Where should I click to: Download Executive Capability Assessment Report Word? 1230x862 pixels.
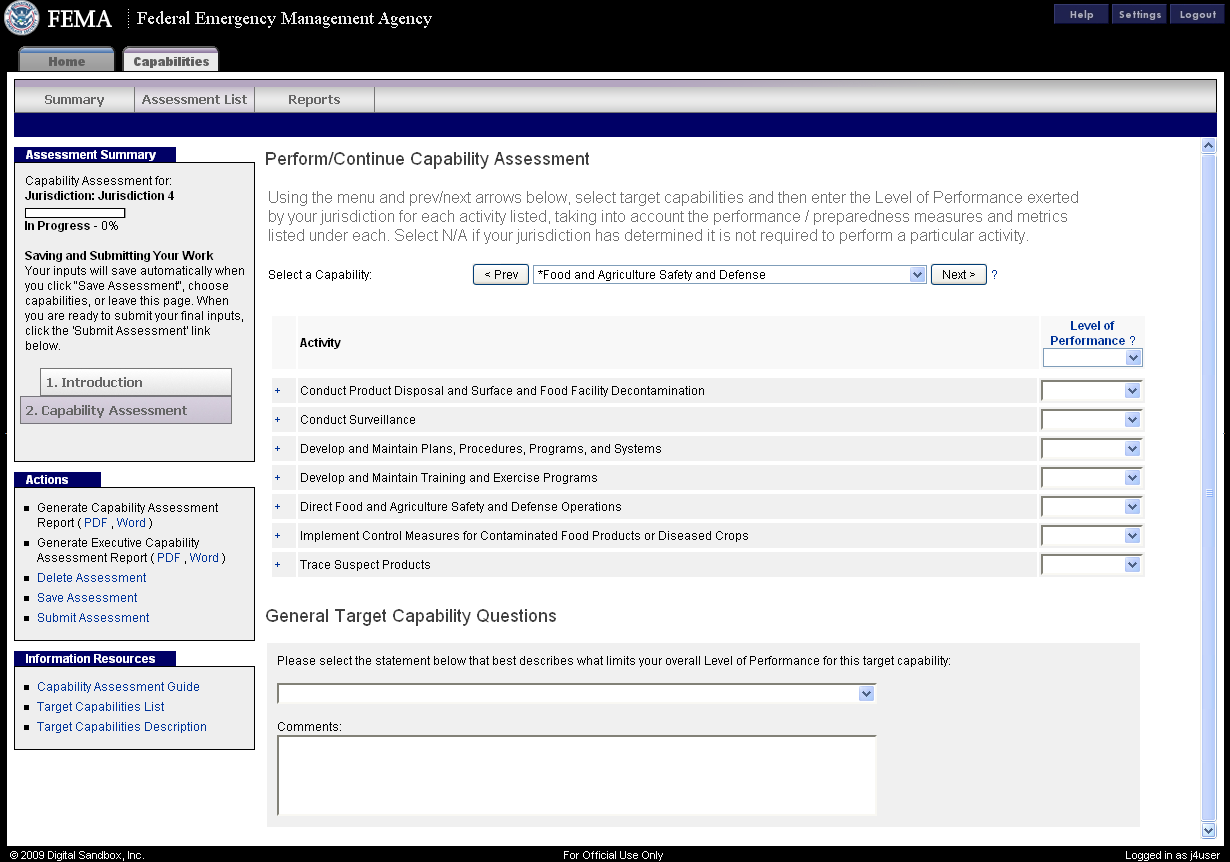[204, 558]
